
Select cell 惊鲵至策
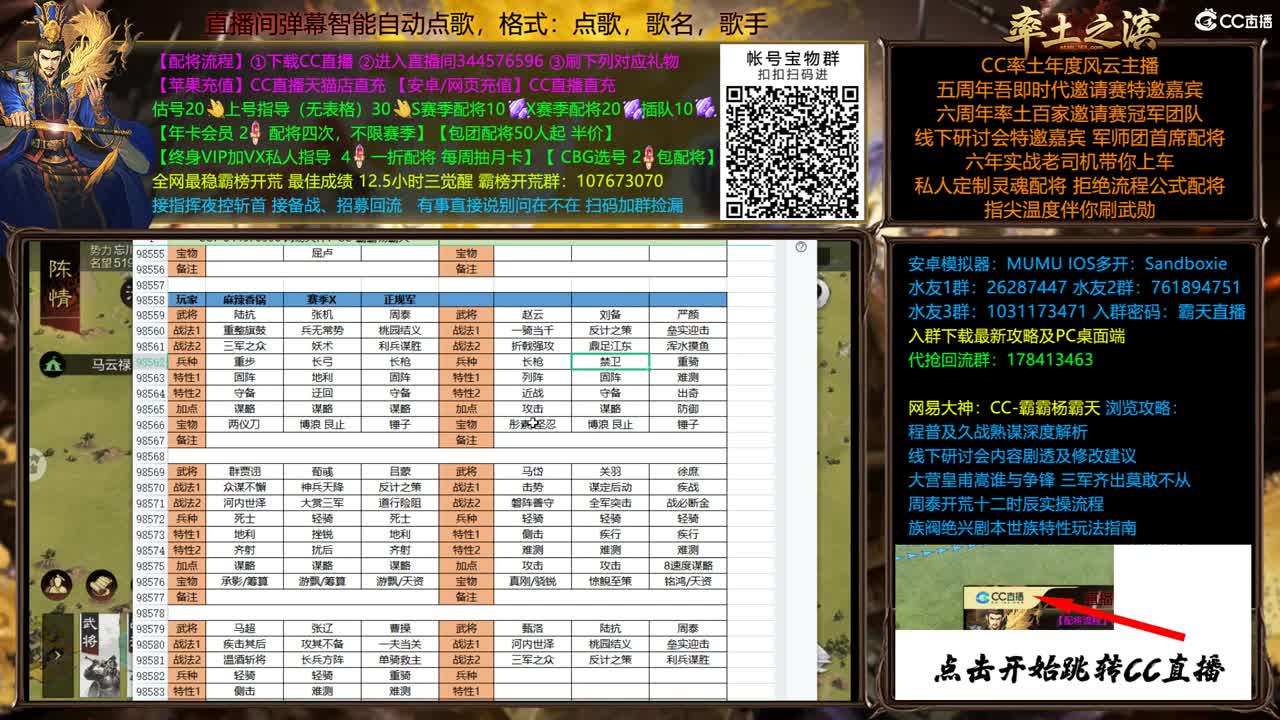click(610, 581)
